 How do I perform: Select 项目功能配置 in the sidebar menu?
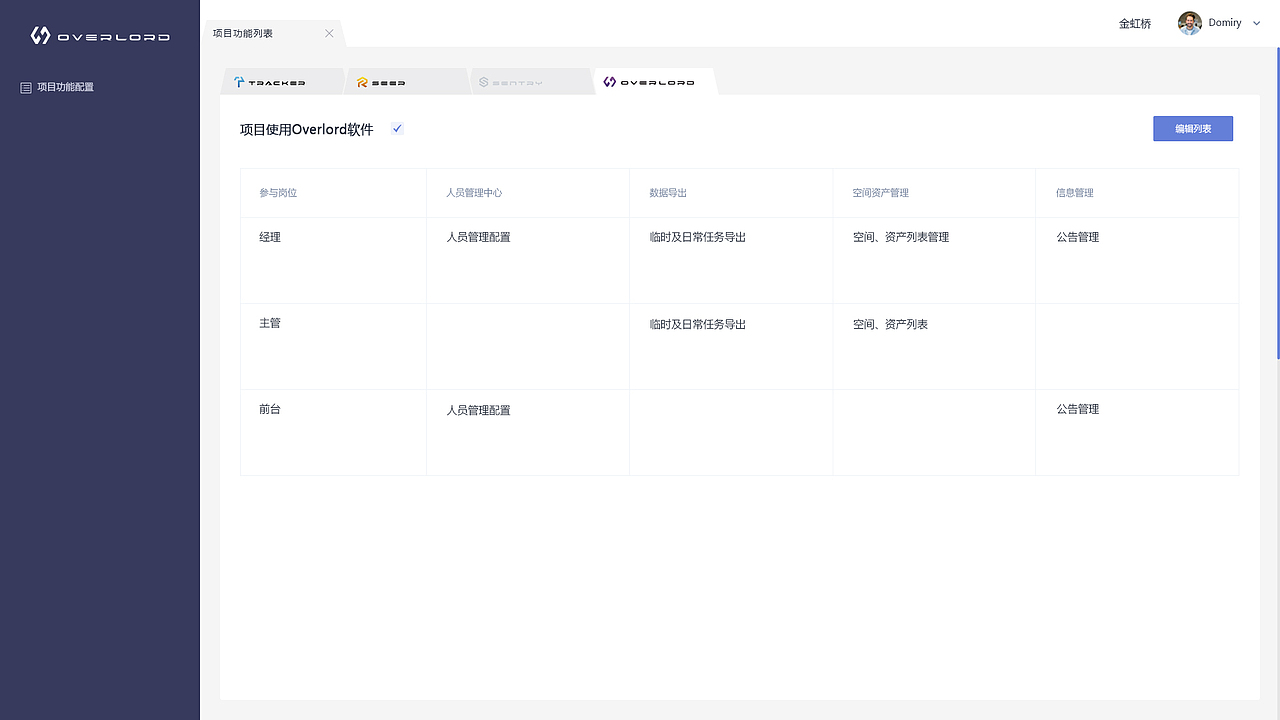66,87
